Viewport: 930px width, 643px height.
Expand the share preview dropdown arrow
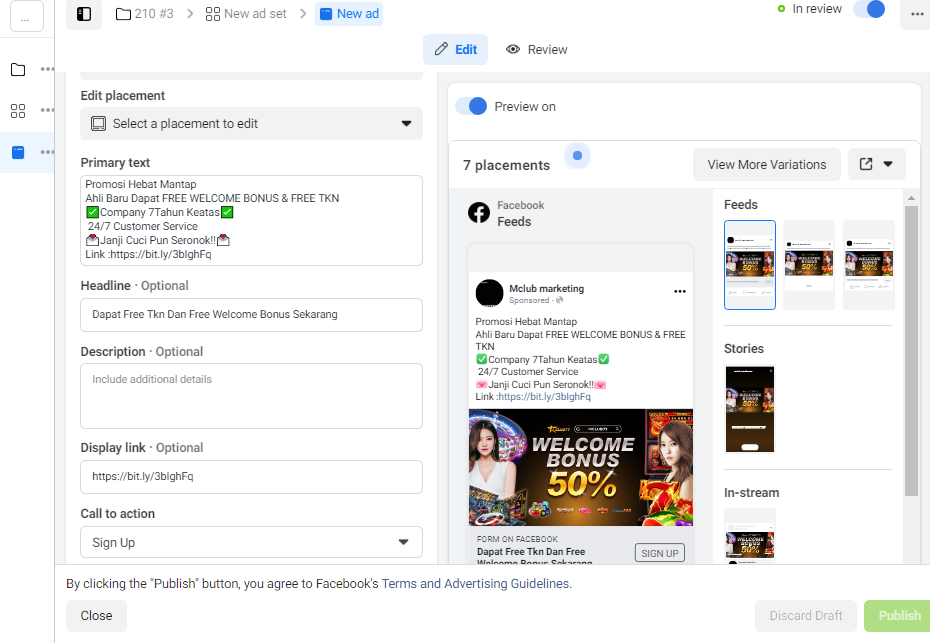888,164
